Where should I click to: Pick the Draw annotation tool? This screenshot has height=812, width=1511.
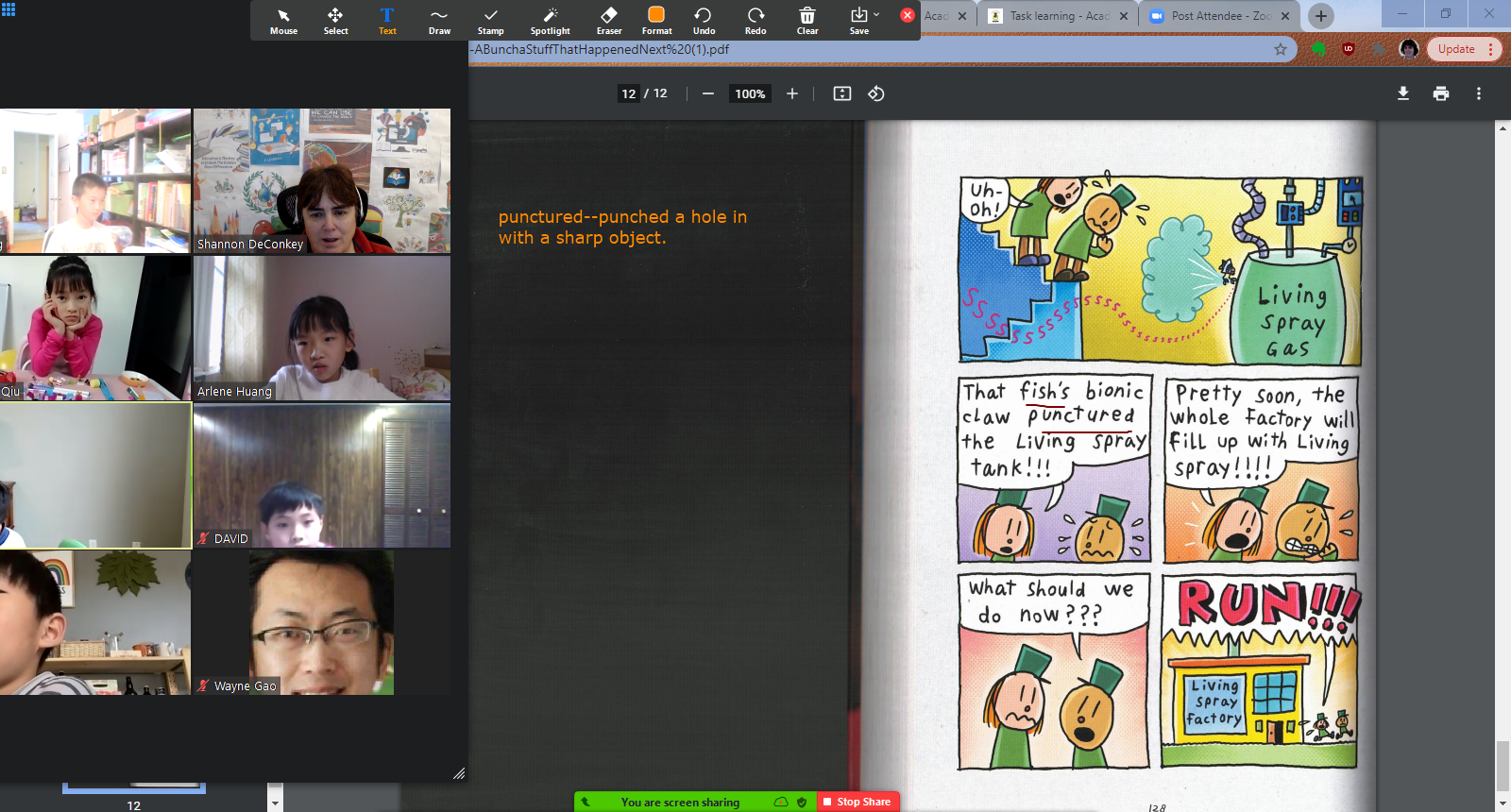[439, 21]
